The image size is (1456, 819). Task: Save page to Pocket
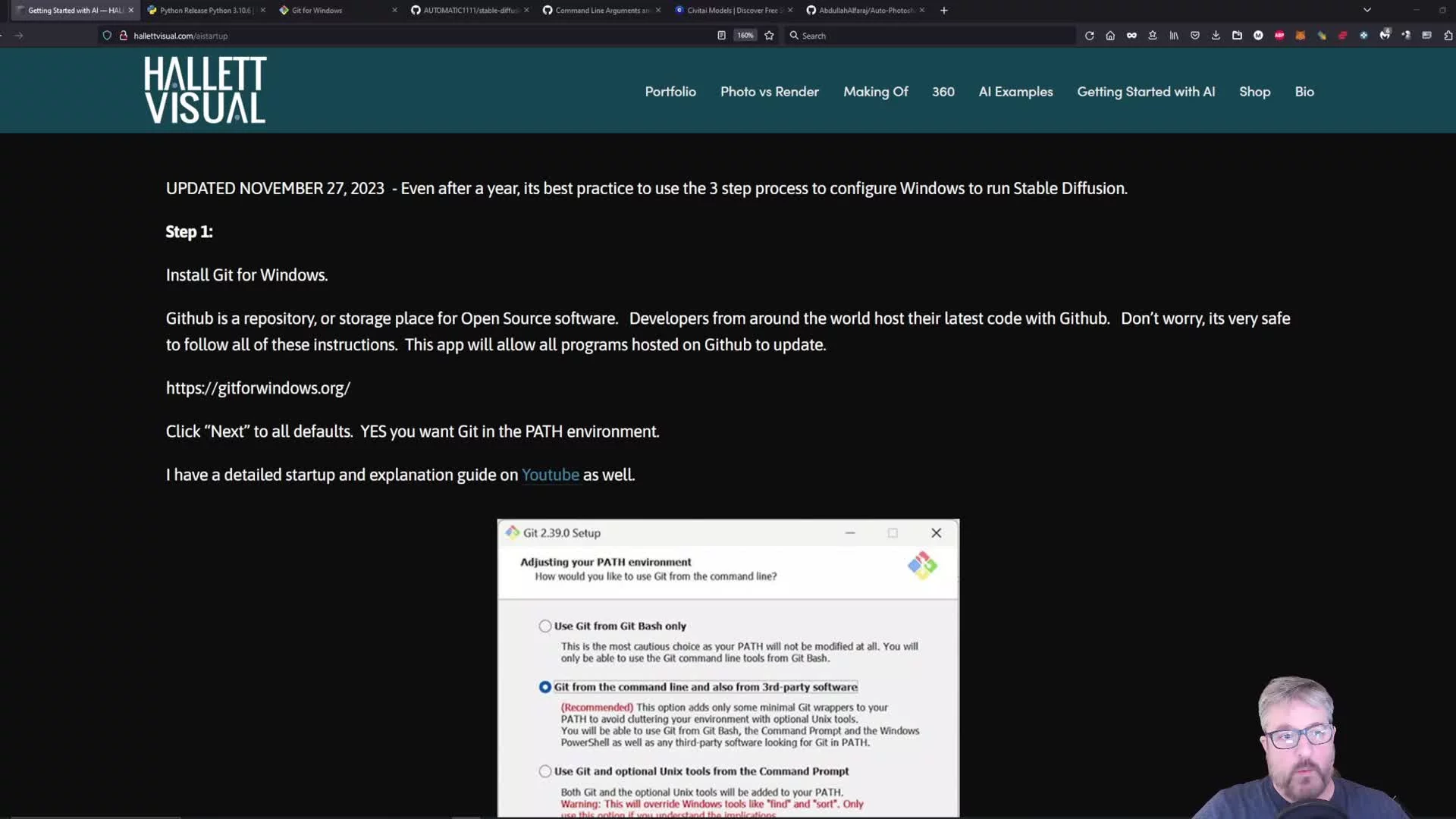(1195, 36)
